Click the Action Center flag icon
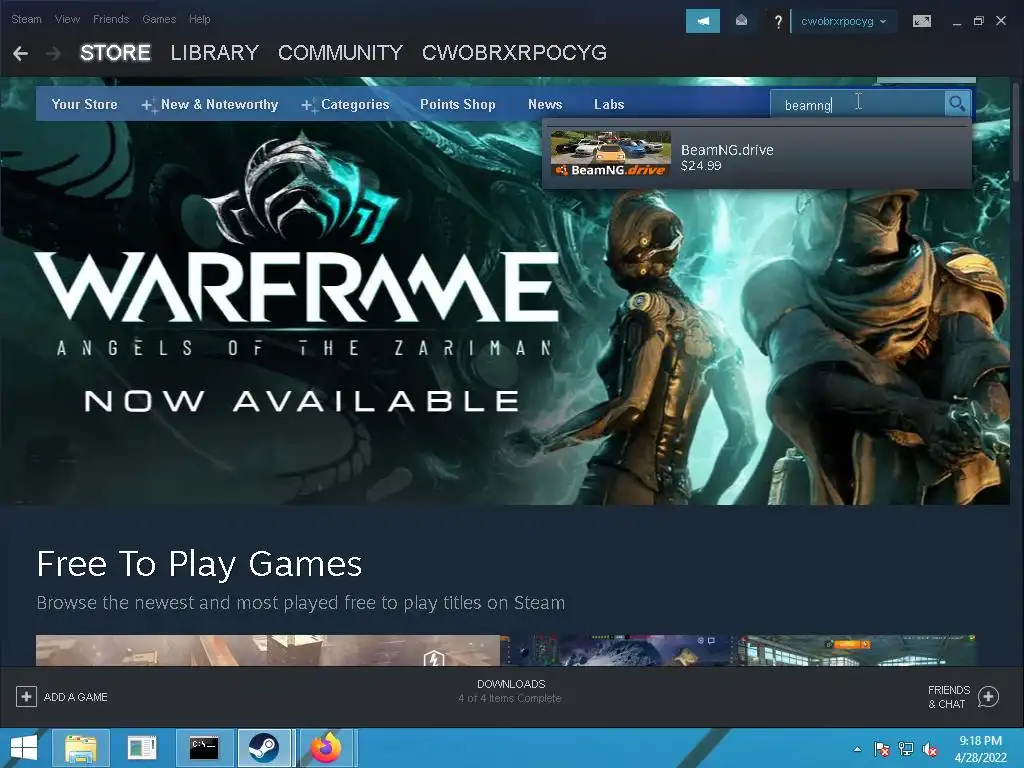1024x768 pixels. (881, 749)
